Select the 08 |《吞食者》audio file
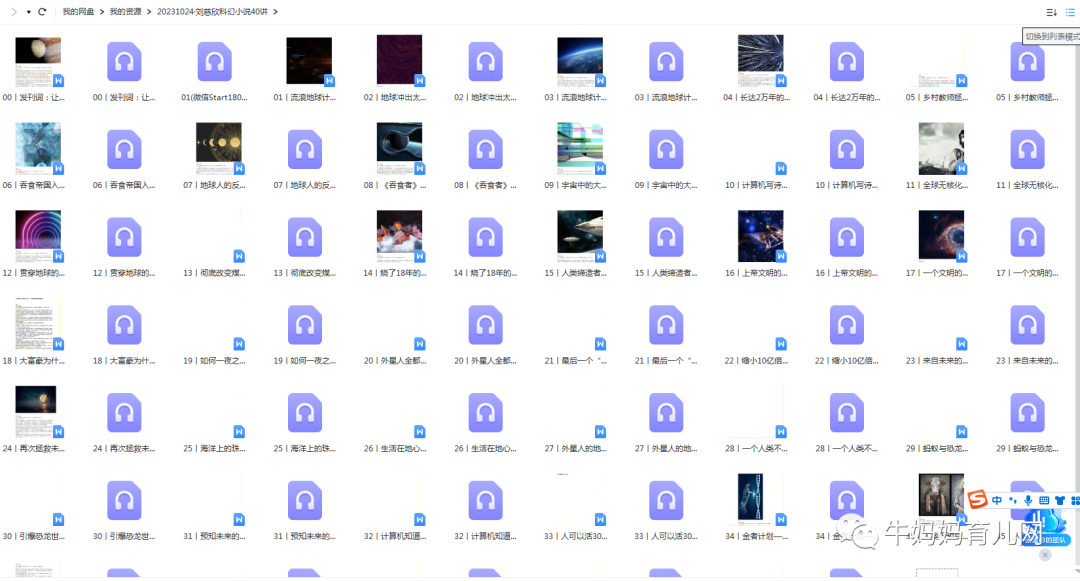This screenshot has height=581, width=1080. (x=486, y=149)
